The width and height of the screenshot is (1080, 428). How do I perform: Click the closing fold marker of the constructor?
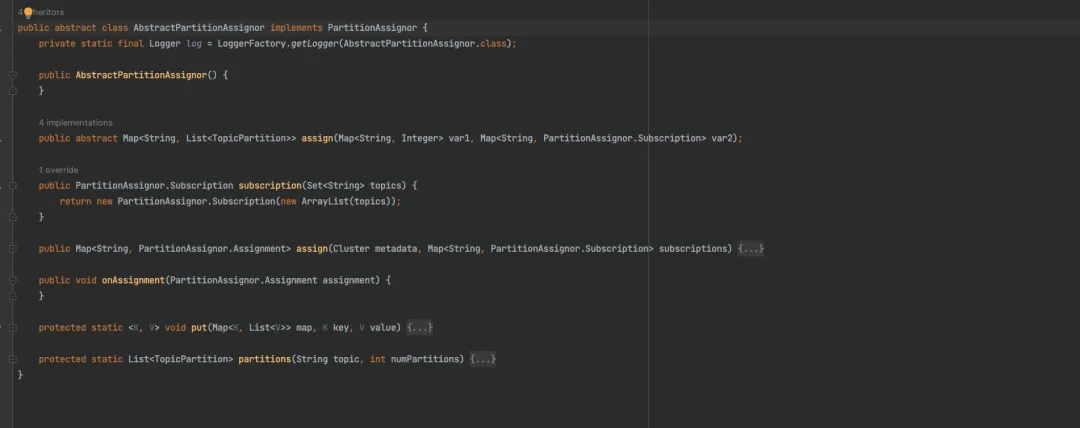click(x=13, y=91)
